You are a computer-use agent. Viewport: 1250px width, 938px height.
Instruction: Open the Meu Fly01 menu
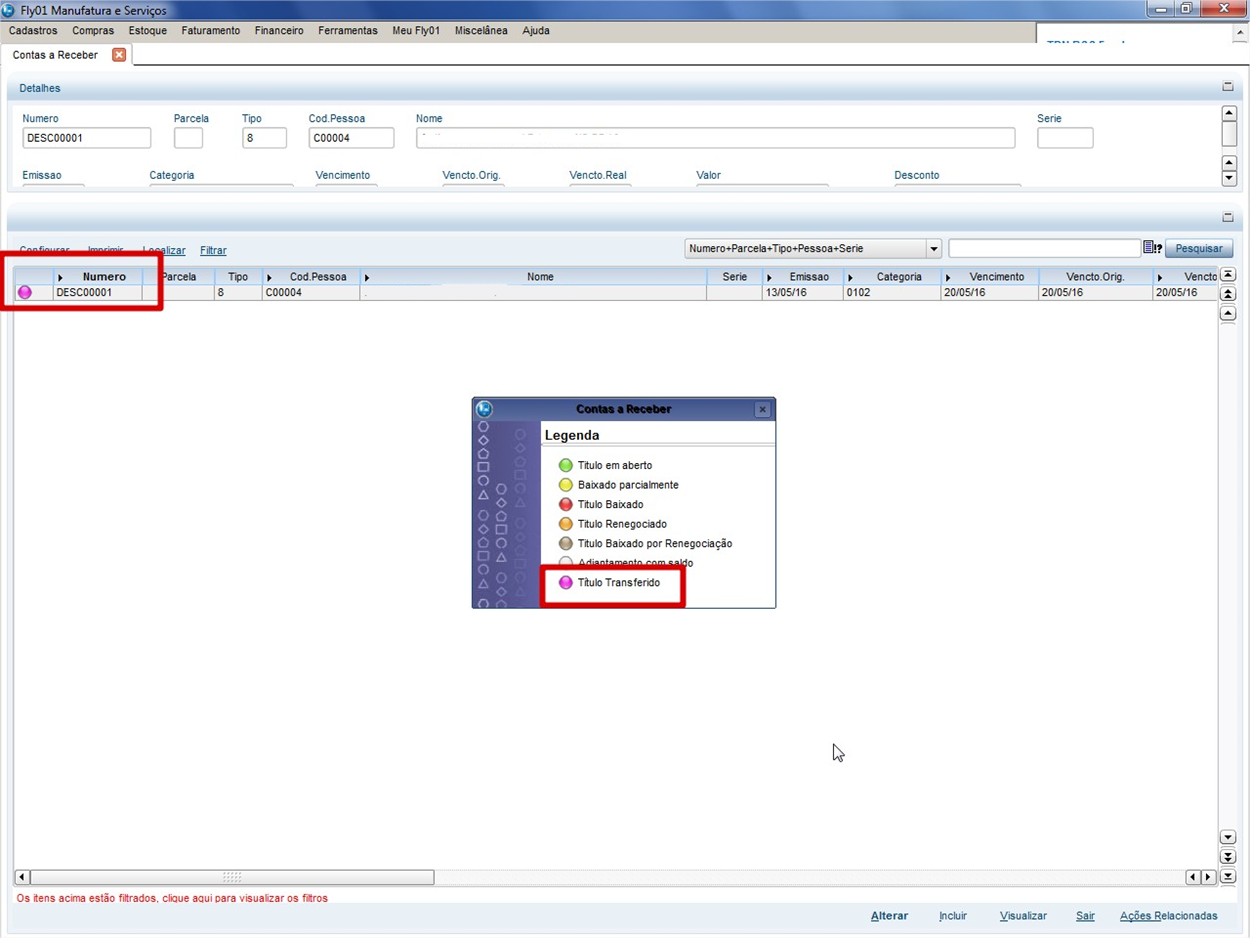[416, 31]
